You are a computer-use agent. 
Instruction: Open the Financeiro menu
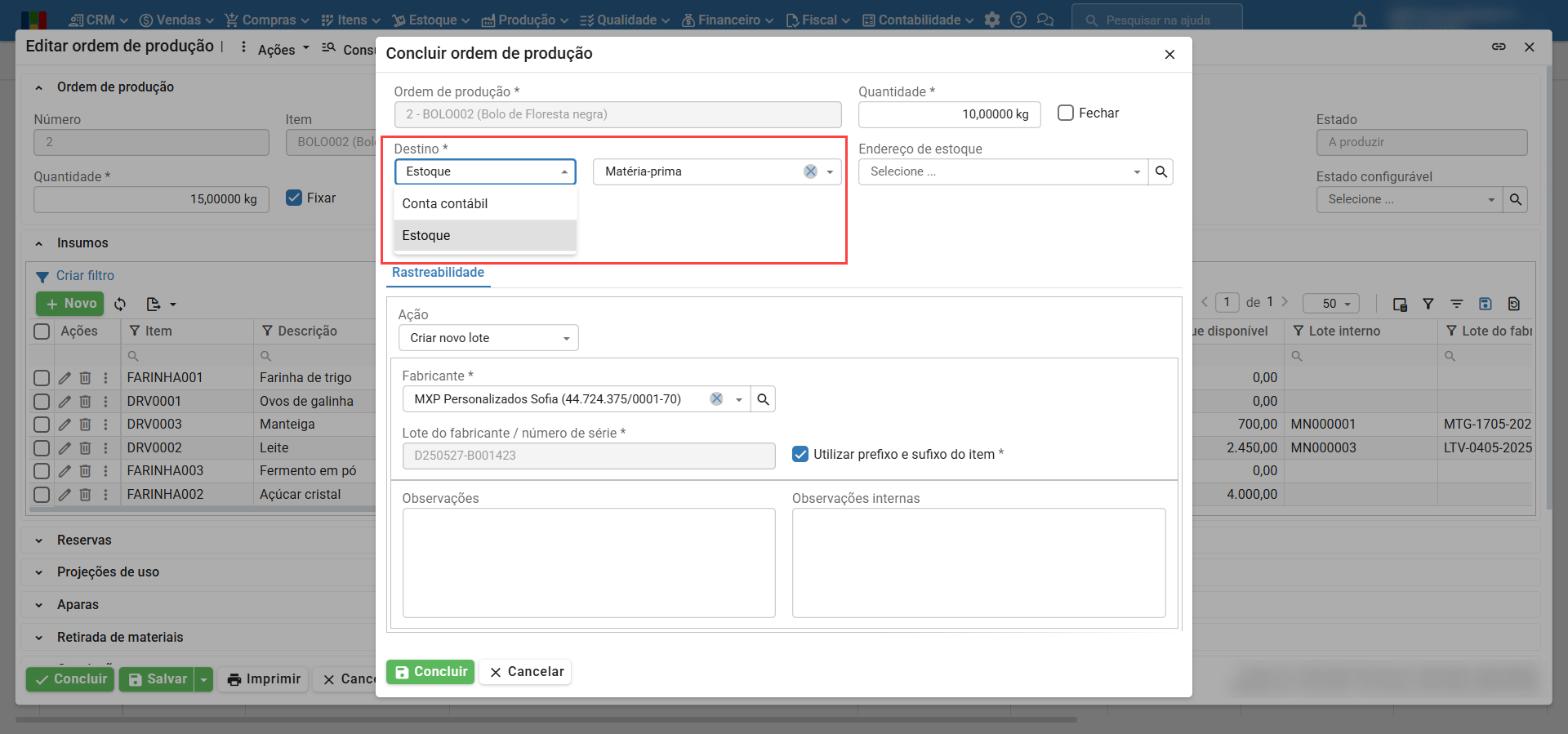pyautogui.click(x=728, y=20)
